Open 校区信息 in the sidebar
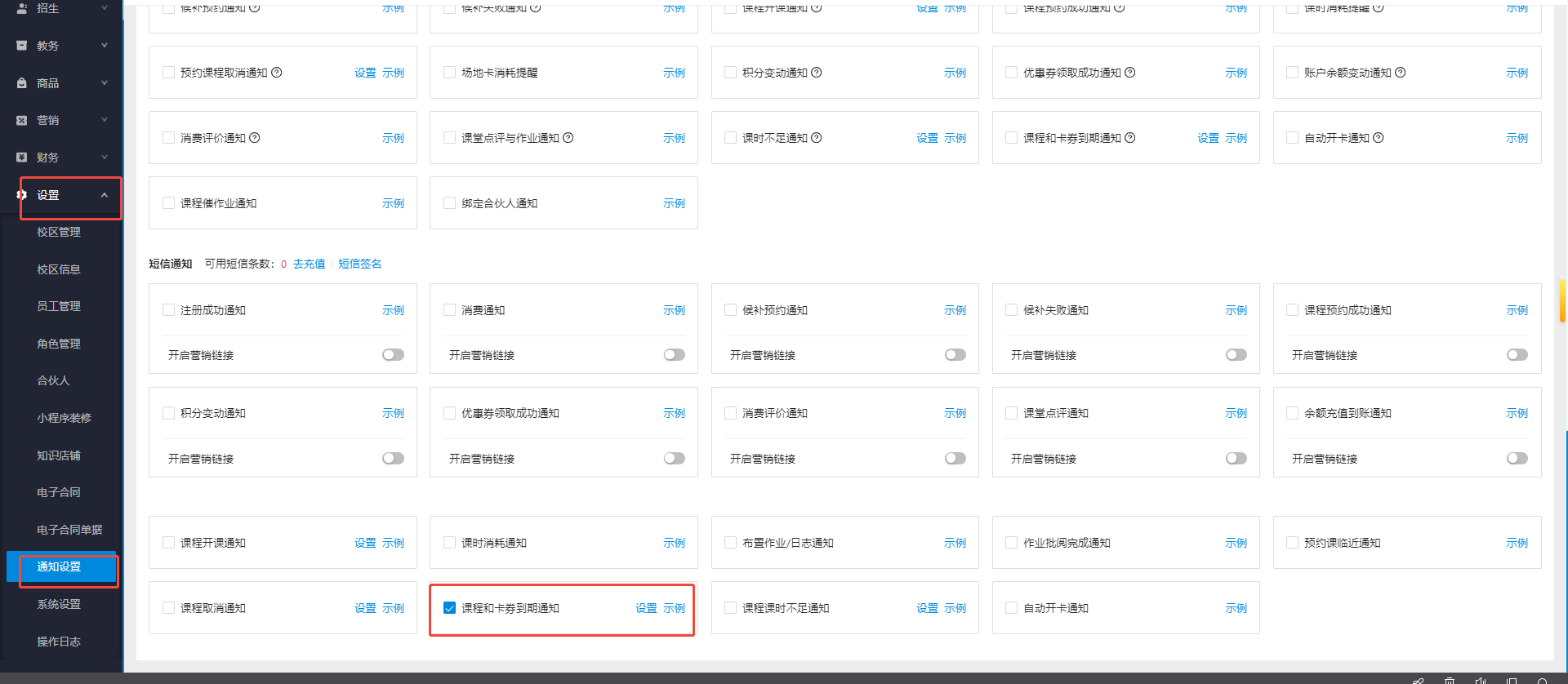This screenshot has width=1568, height=684. (x=59, y=269)
